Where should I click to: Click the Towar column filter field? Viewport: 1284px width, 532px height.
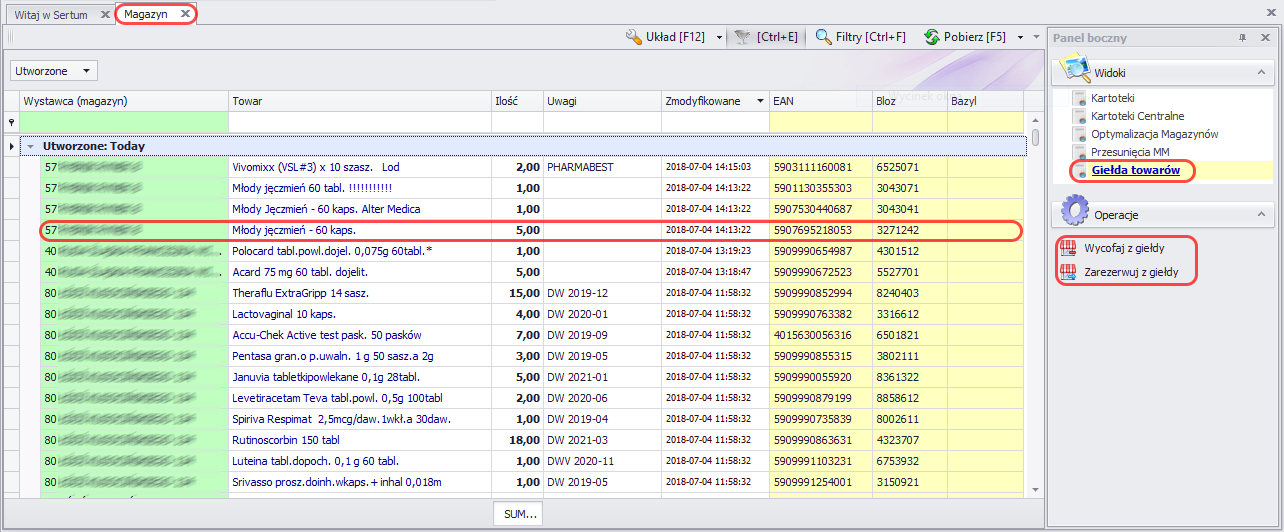[359, 122]
